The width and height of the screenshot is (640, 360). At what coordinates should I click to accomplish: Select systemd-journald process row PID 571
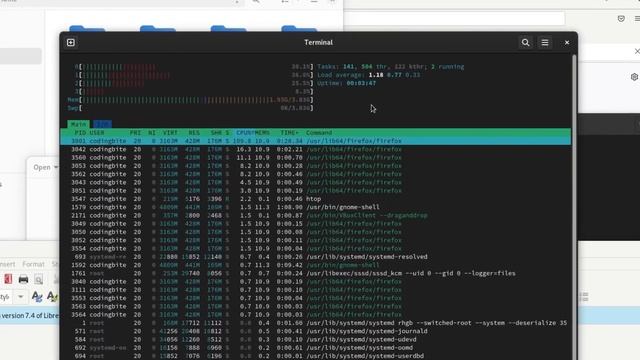point(316,331)
